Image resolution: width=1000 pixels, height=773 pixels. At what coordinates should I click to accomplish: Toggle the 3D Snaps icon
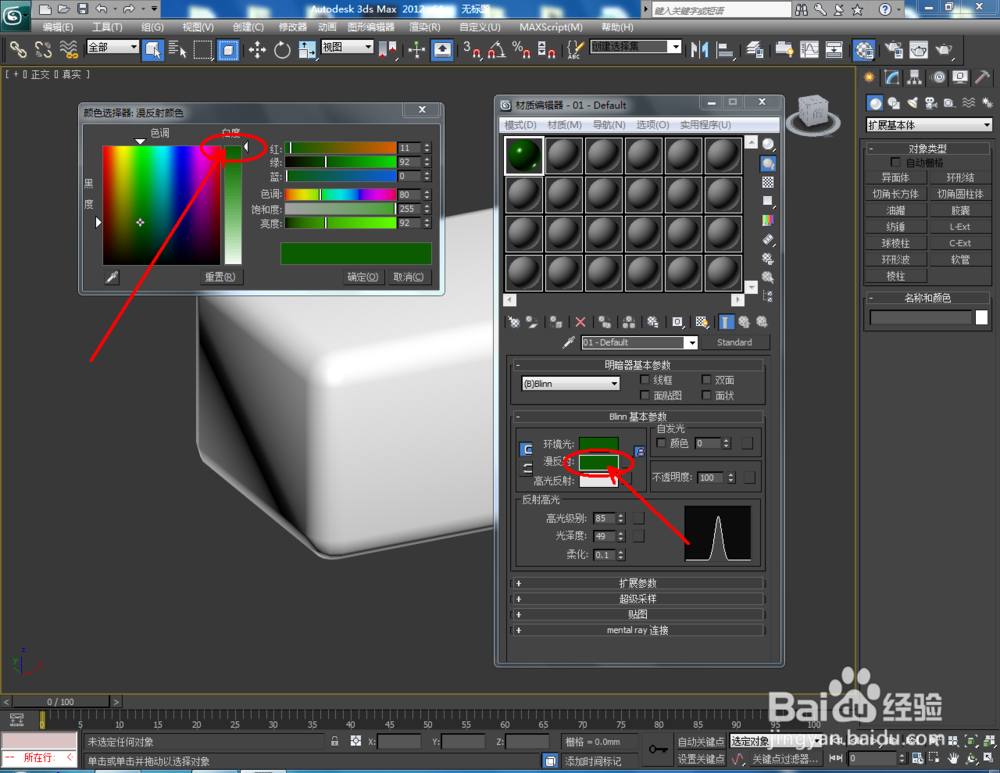pyautogui.click(x=472, y=49)
